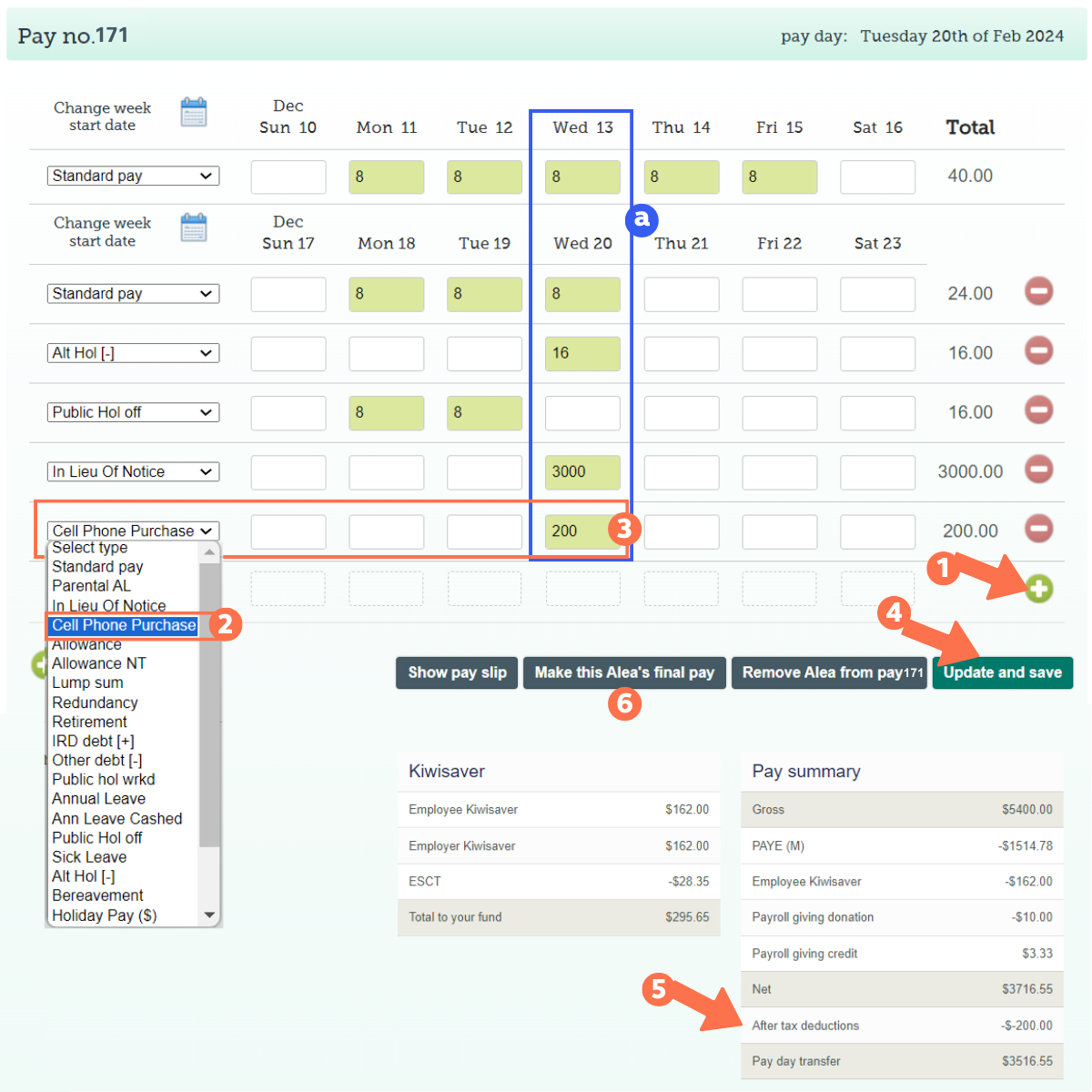Open the In Lieu Of Notice dropdown
Viewport: 1092px width, 1092px height.
(133, 471)
